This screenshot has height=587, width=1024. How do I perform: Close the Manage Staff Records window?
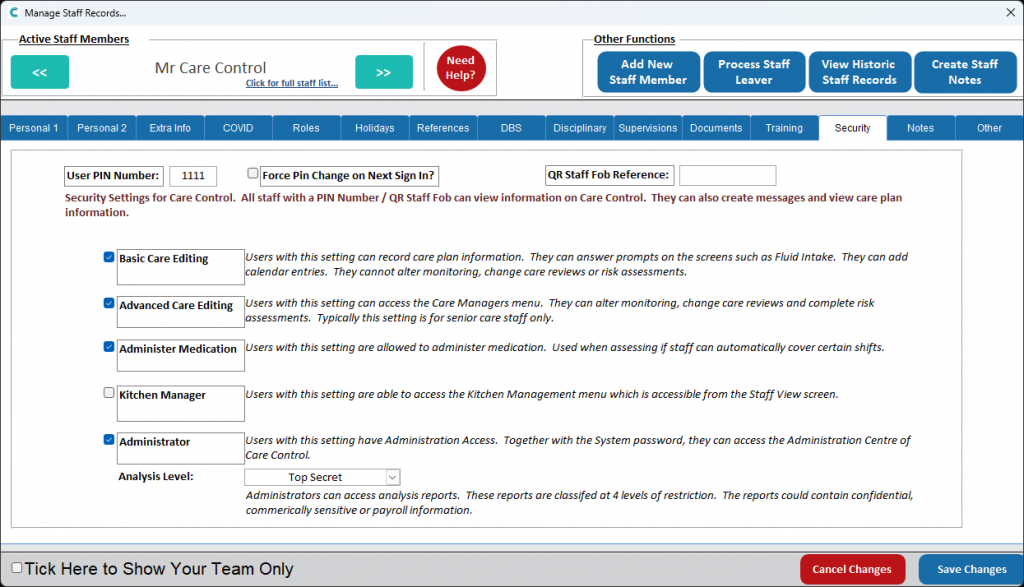1008,13
